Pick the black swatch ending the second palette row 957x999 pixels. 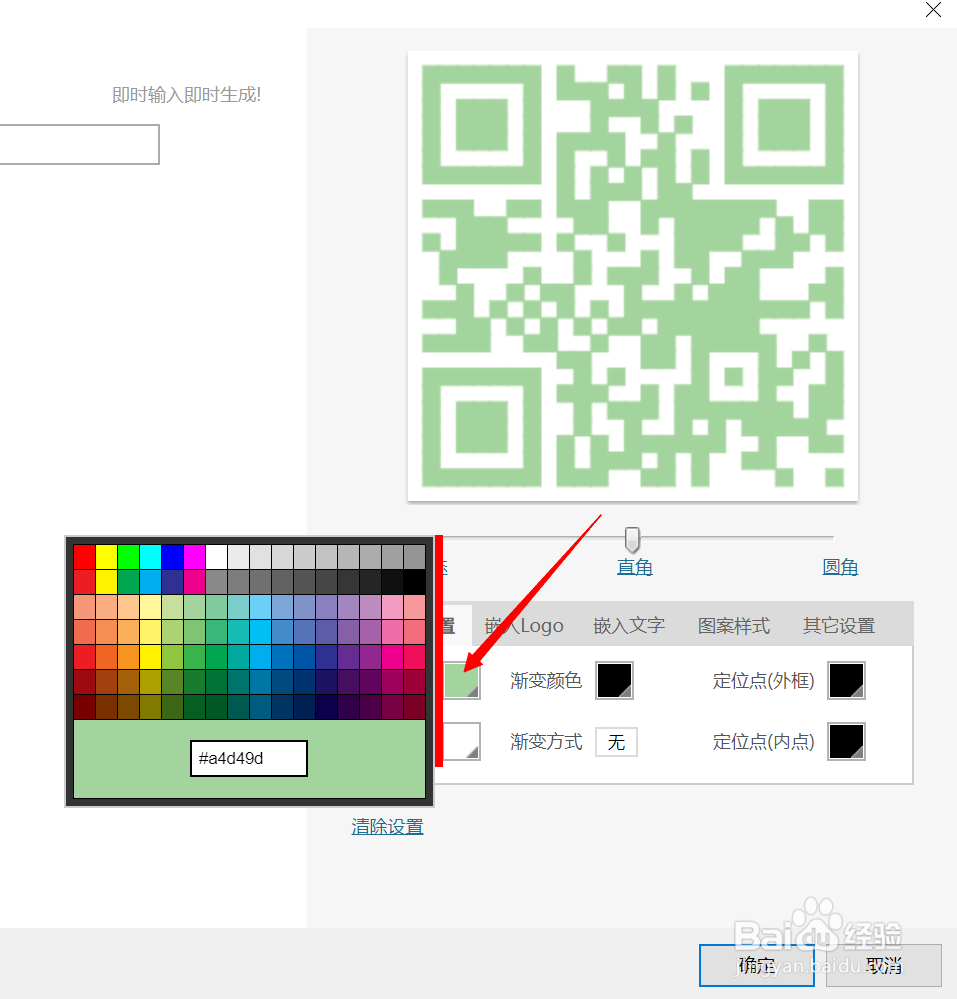pyautogui.click(x=414, y=582)
